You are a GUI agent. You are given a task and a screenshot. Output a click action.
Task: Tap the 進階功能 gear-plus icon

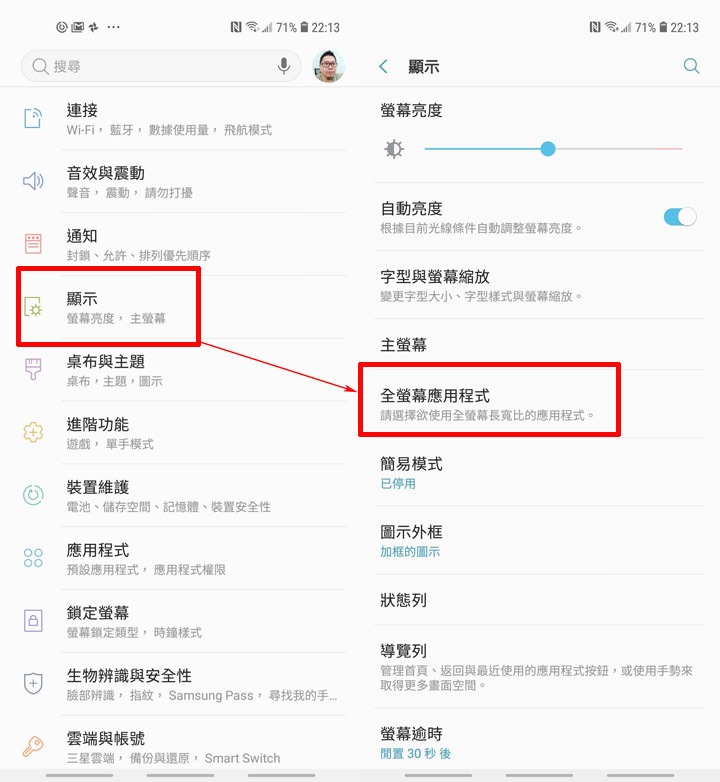[x=33, y=432]
